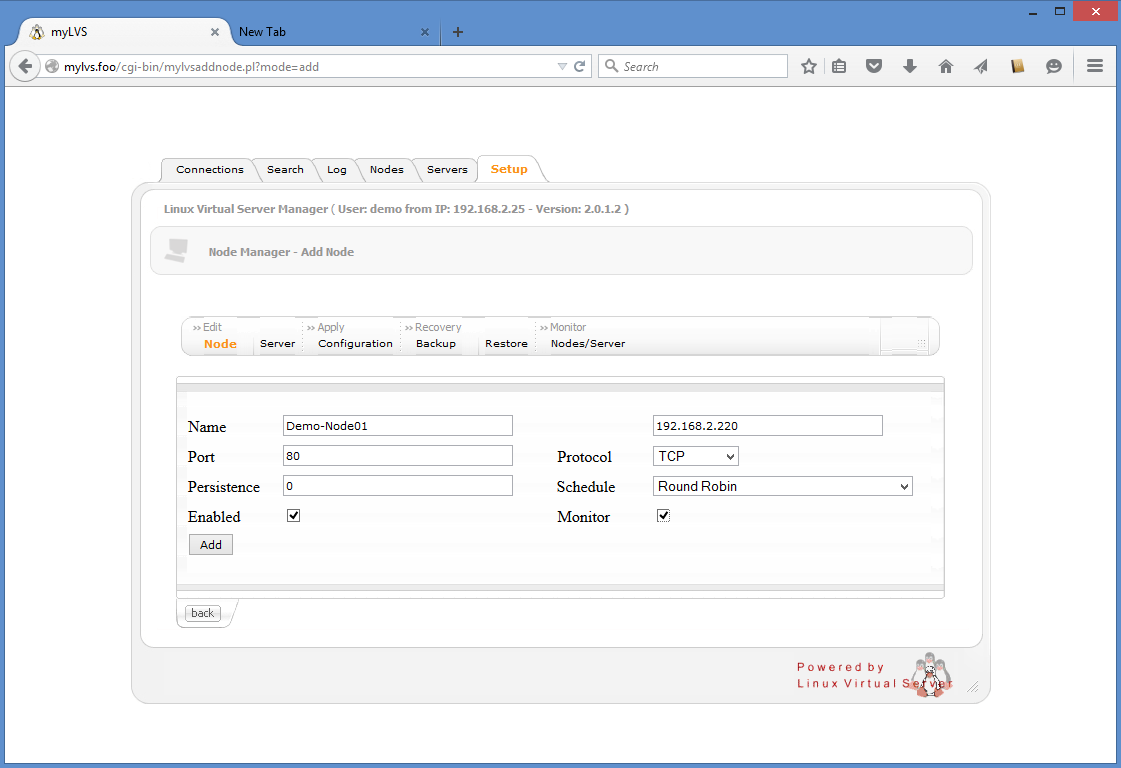This screenshot has width=1121, height=768.
Task: Go to the browser home icon
Action: (945, 67)
